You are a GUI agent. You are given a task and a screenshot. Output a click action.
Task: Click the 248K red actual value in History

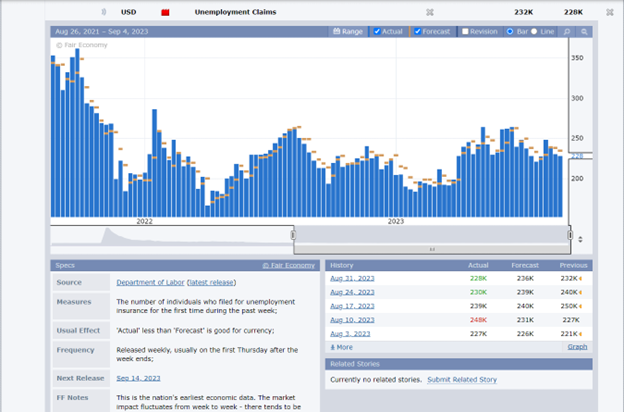(x=478, y=320)
